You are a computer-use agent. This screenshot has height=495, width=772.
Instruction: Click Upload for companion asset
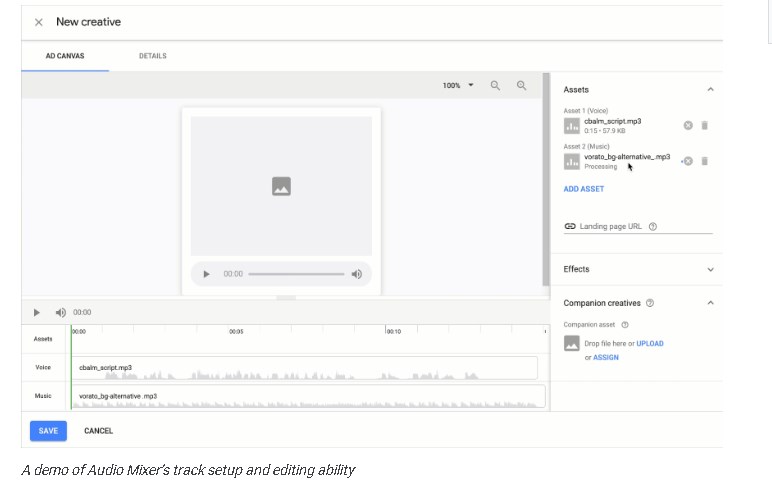tap(650, 344)
